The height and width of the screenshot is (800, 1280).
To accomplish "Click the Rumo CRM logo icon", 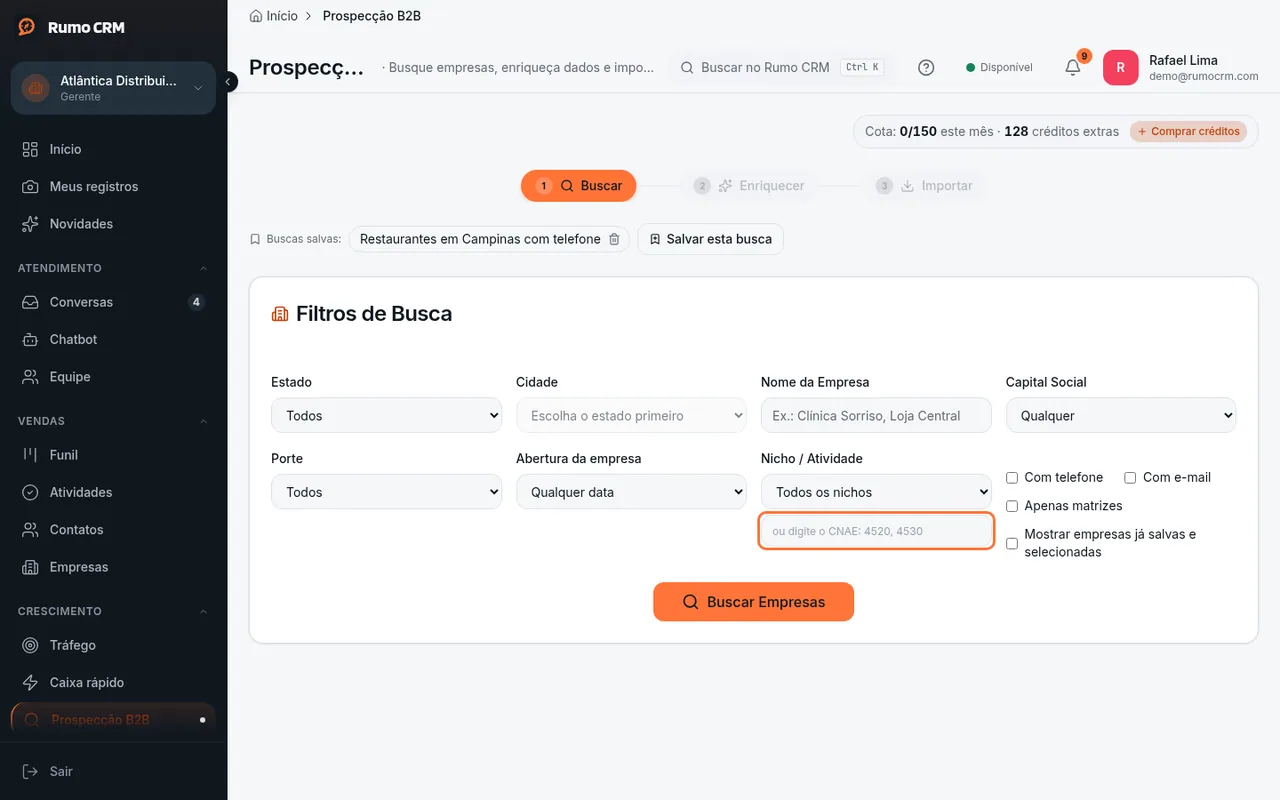I will tap(27, 27).
